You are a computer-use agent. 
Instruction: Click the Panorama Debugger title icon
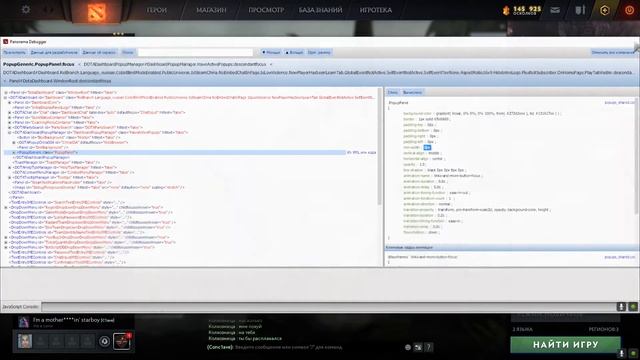pyautogui.click(x=5, y=42)
